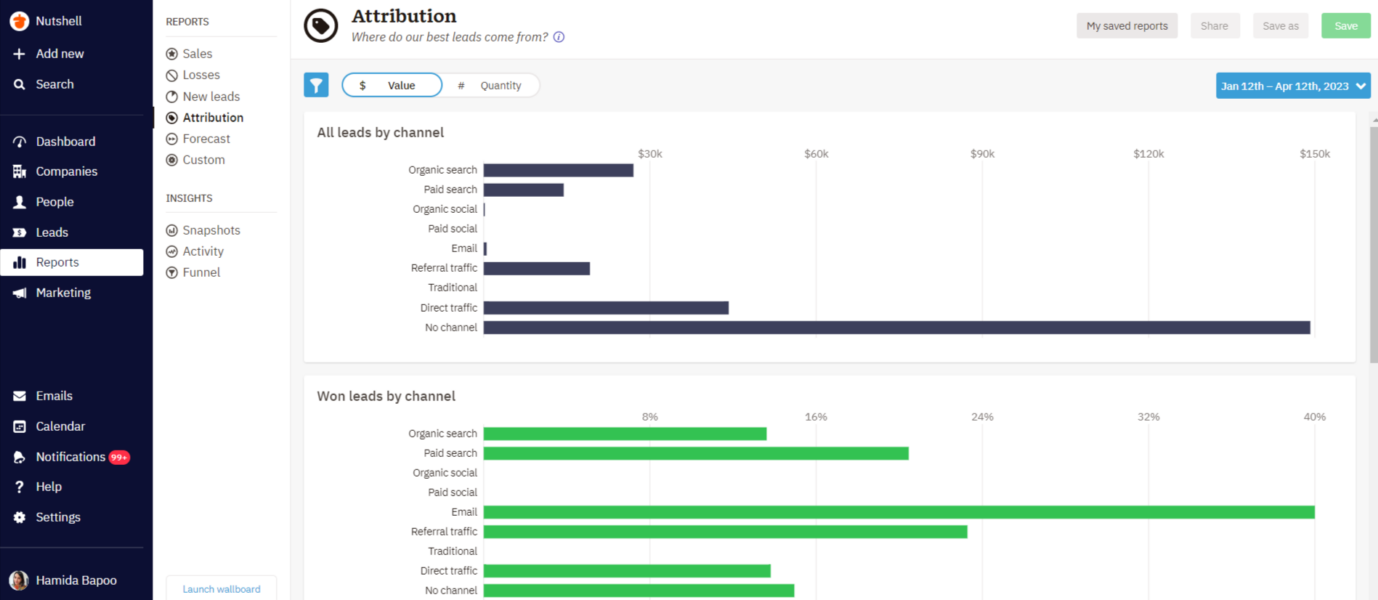This screenshot has width=1378, height=600.
Task: Click the info icon beside the report subtitle
Action: [558, 37]
